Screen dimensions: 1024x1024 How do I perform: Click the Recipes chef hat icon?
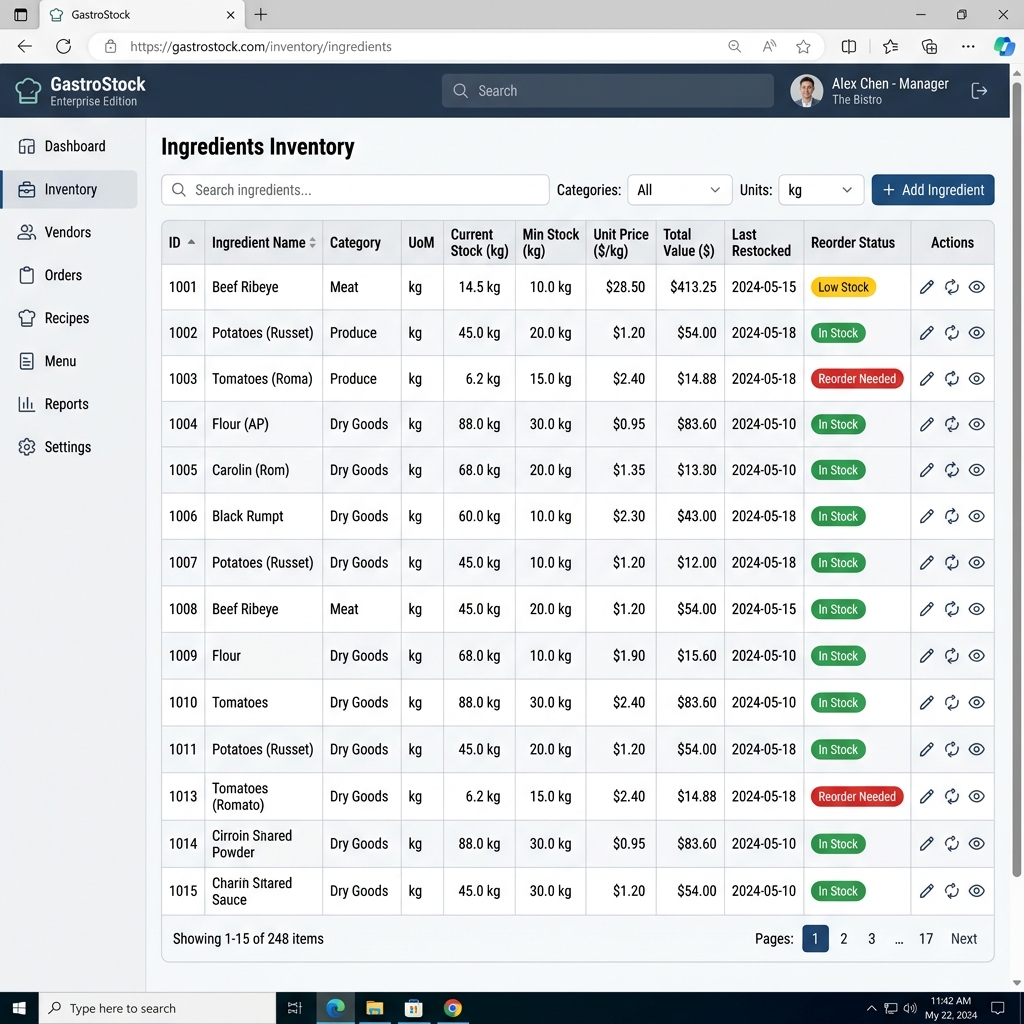point(27,318)
